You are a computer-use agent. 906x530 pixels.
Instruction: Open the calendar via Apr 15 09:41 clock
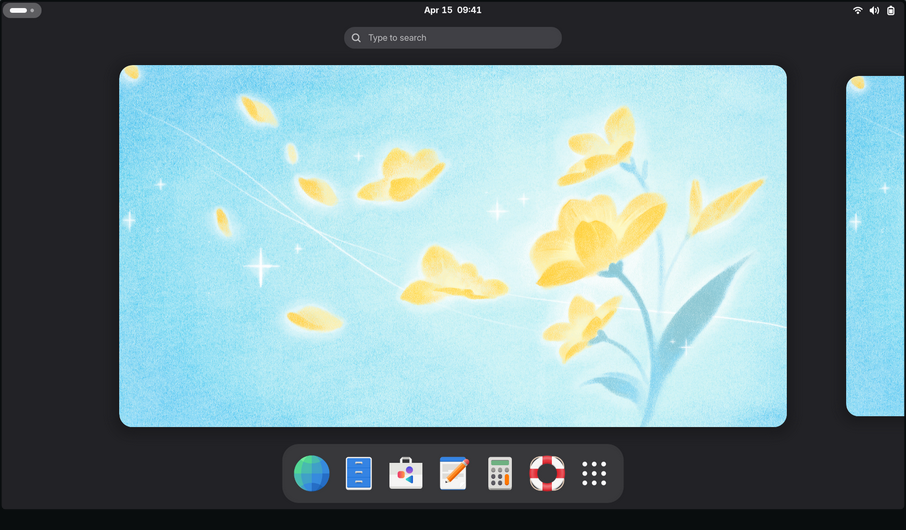coord(452,10)
